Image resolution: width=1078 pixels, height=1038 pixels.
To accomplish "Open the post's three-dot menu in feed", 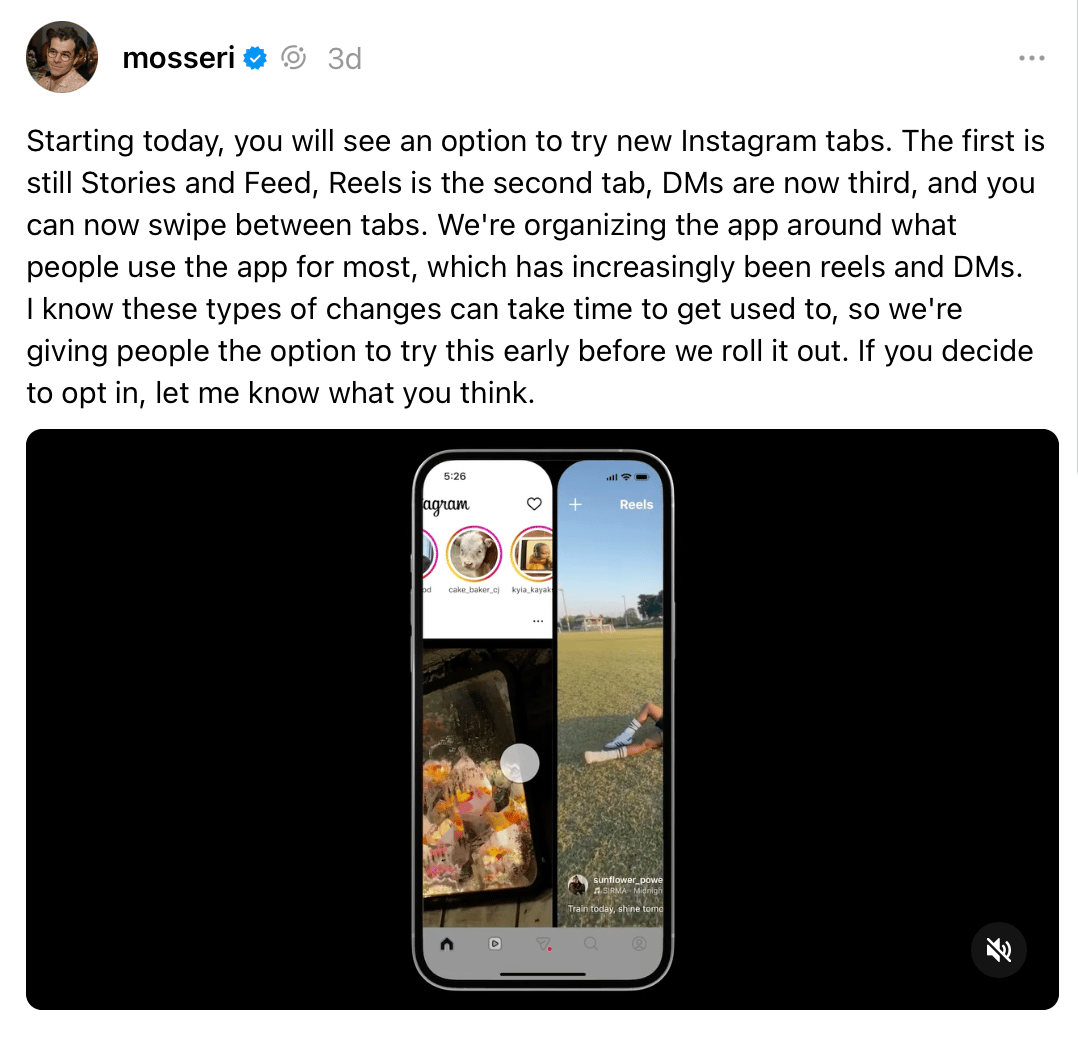I will point(538,621).
